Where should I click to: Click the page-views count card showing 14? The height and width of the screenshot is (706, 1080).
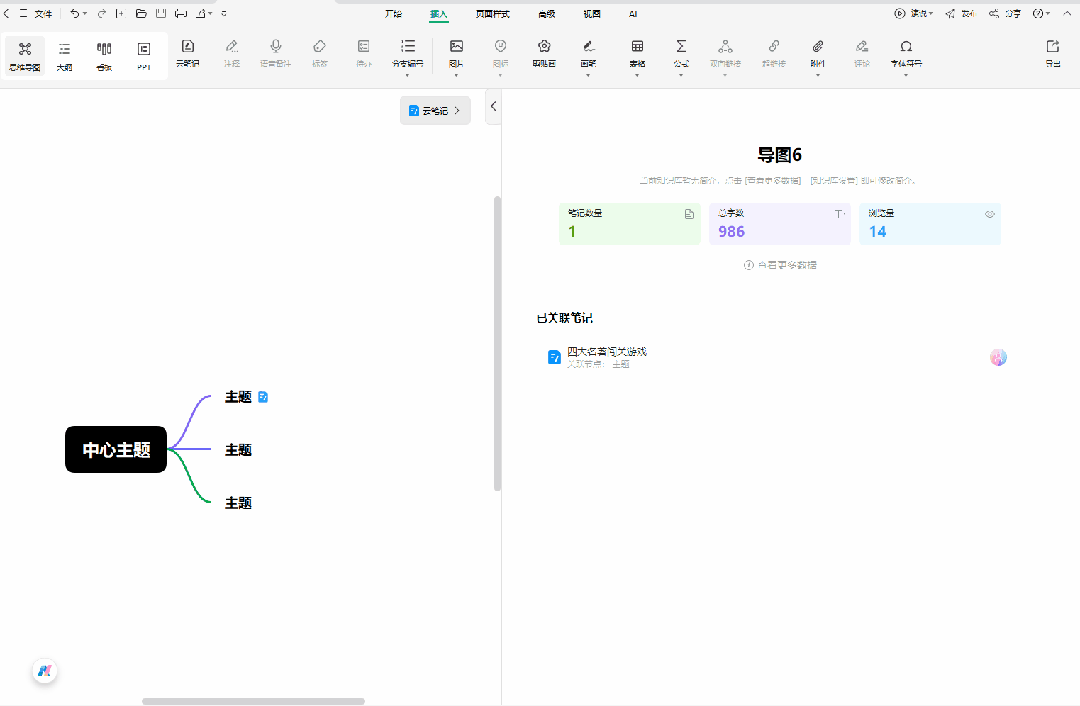pyautogui.click(x=930, y=224)
